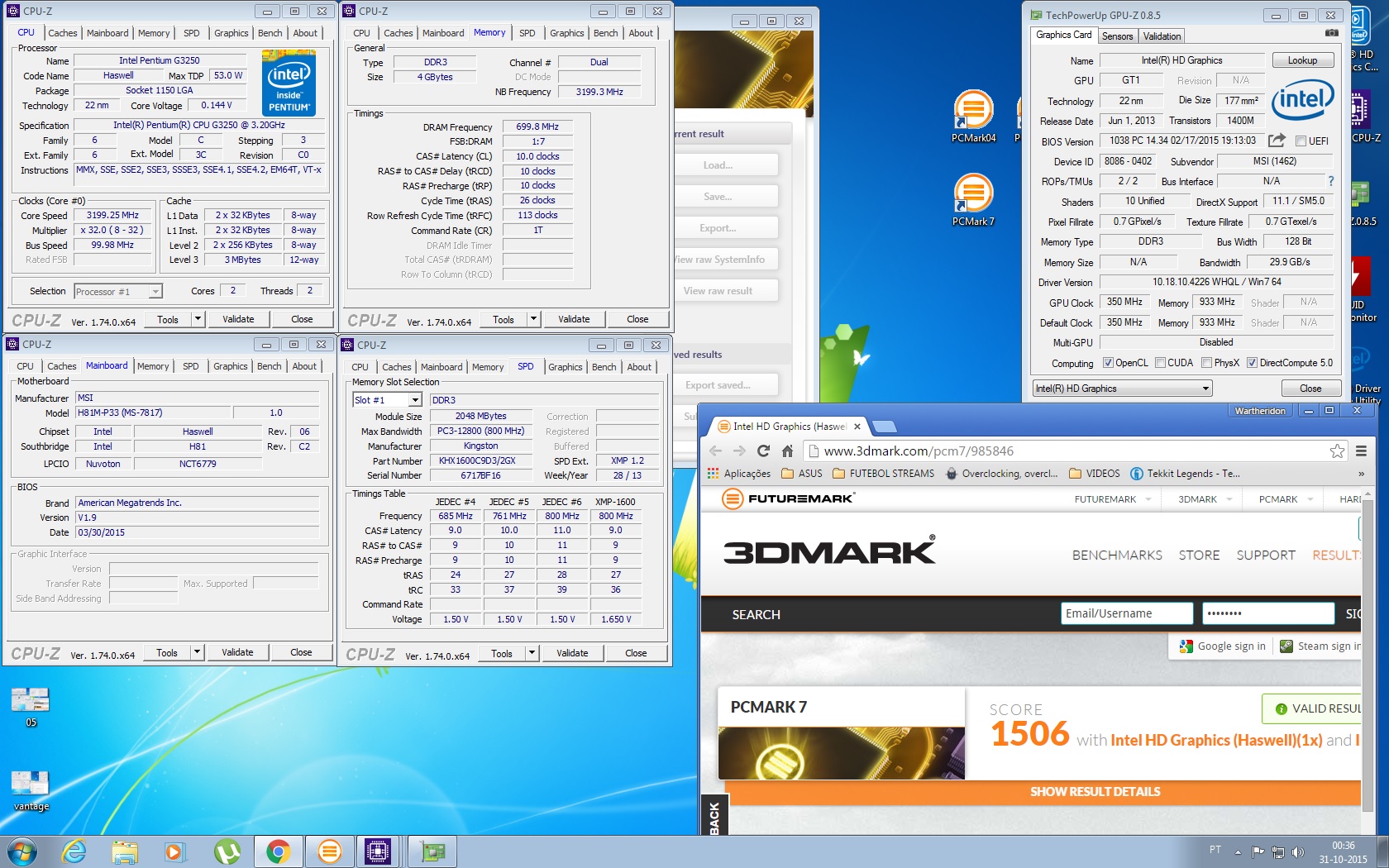Image resolution: width=1389 pixels, height=868 pixels.
Task: Click Close button in GPU-Z
Action: point(1310,389)
